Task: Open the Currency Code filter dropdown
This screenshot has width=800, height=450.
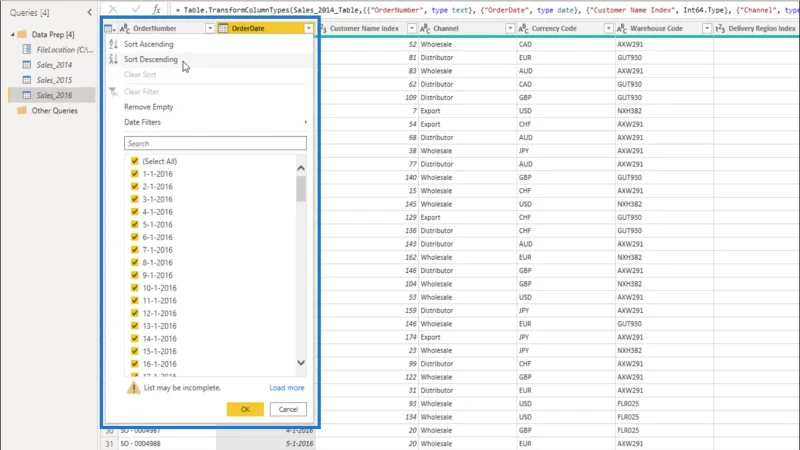Action: [x=609, y=29]
